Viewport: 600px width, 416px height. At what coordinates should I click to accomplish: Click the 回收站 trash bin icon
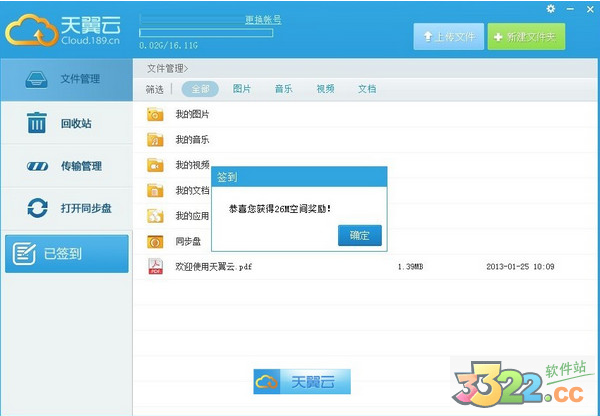pyautogui.click(x=37, y=122)
